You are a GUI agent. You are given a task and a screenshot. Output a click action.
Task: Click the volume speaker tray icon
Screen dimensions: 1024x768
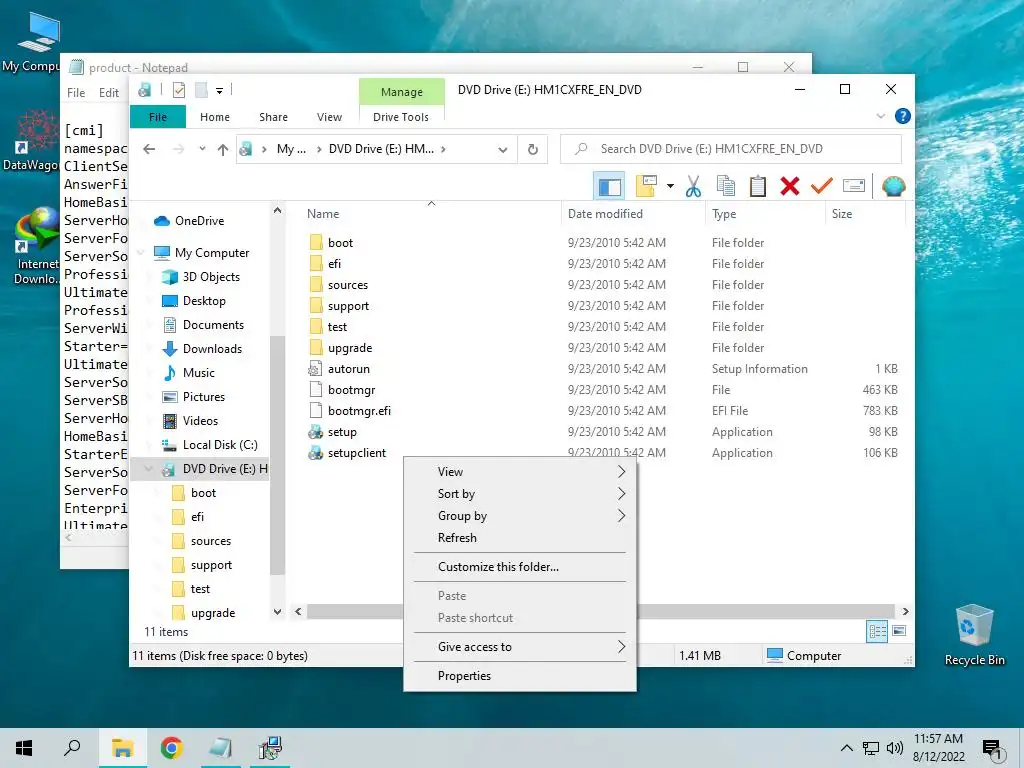pos(894,748)
